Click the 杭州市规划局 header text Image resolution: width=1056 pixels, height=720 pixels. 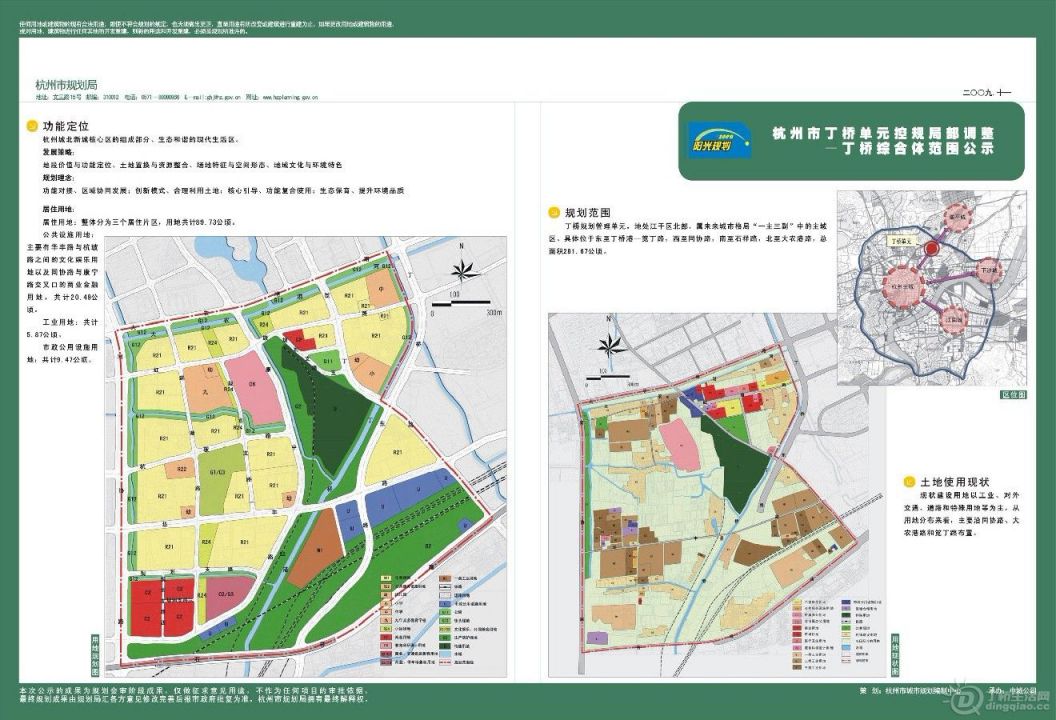[66, 86]
